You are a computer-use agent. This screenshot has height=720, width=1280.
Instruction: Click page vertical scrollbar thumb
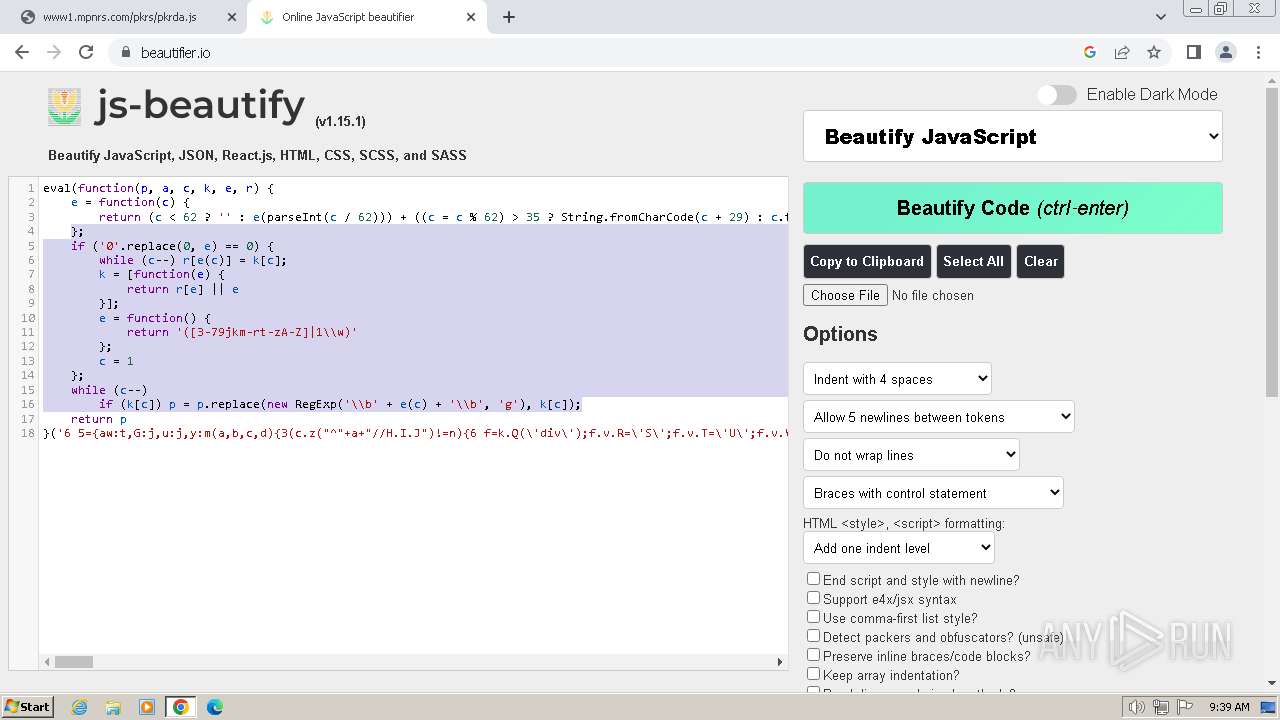(1272, 240)
